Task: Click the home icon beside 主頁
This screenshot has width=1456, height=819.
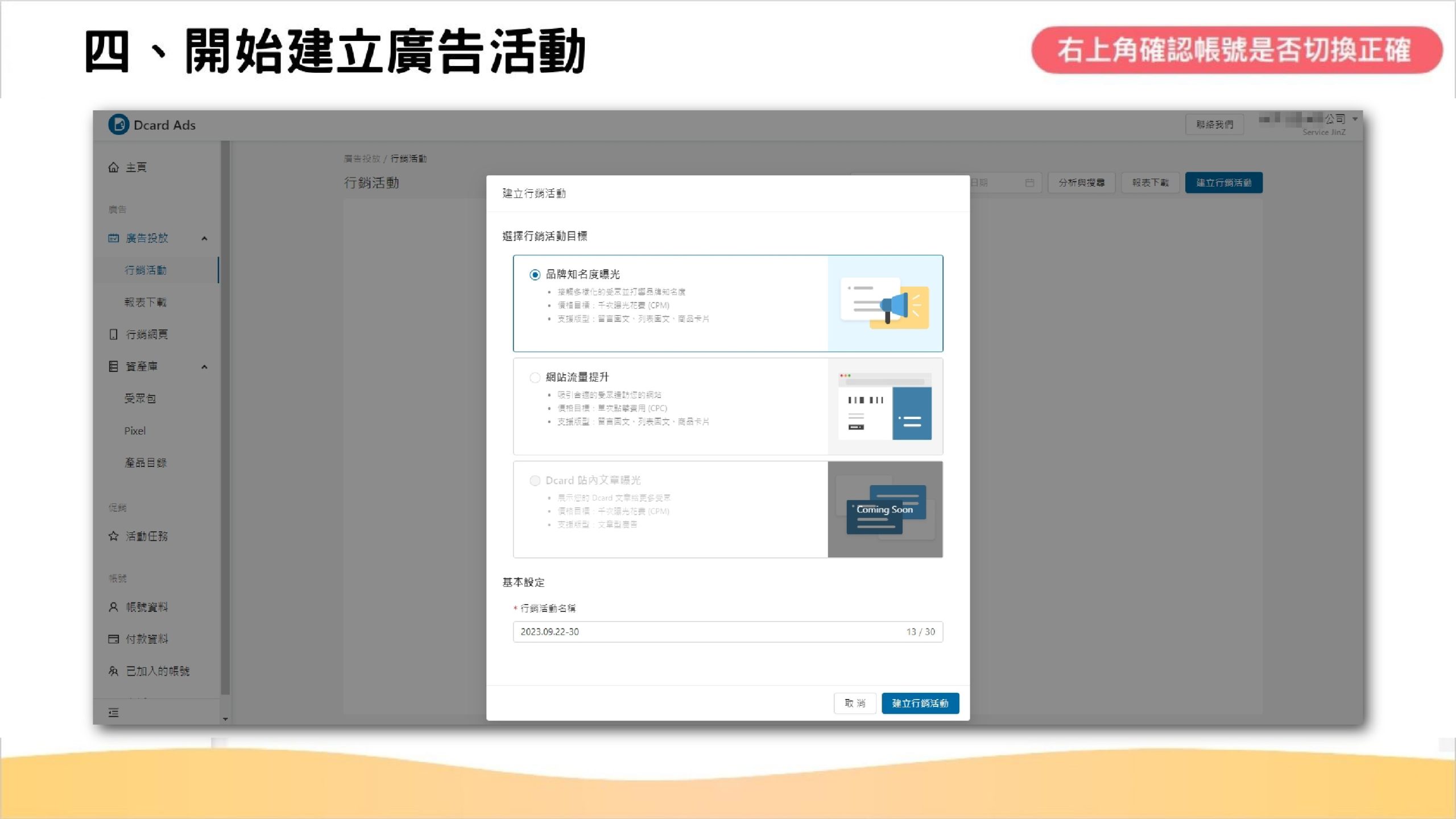Action: pyautogui.click(x=113, y=167)
